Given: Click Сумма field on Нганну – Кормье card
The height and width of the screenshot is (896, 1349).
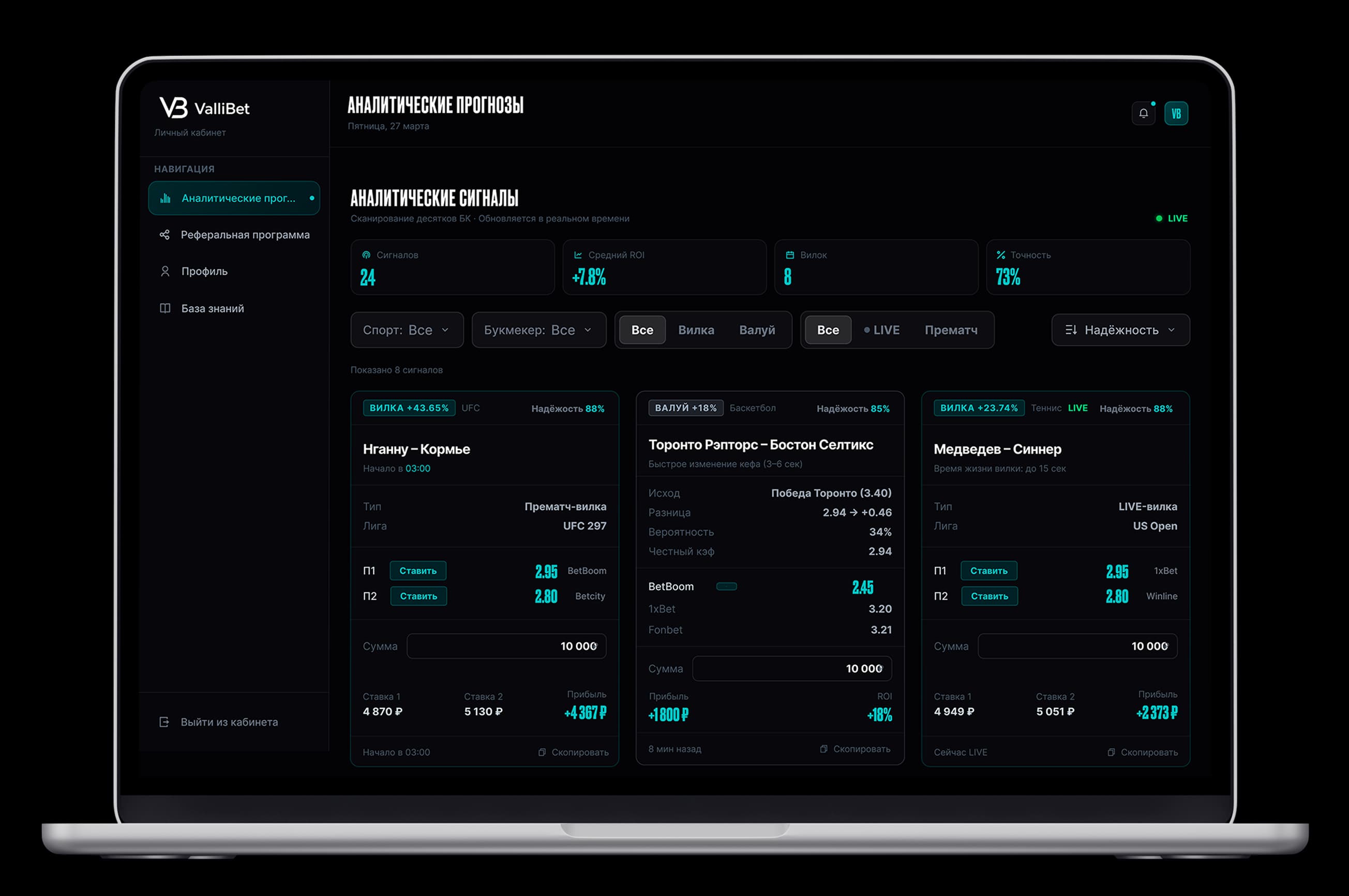Looking at the screenshot, I should pos(506,646).
